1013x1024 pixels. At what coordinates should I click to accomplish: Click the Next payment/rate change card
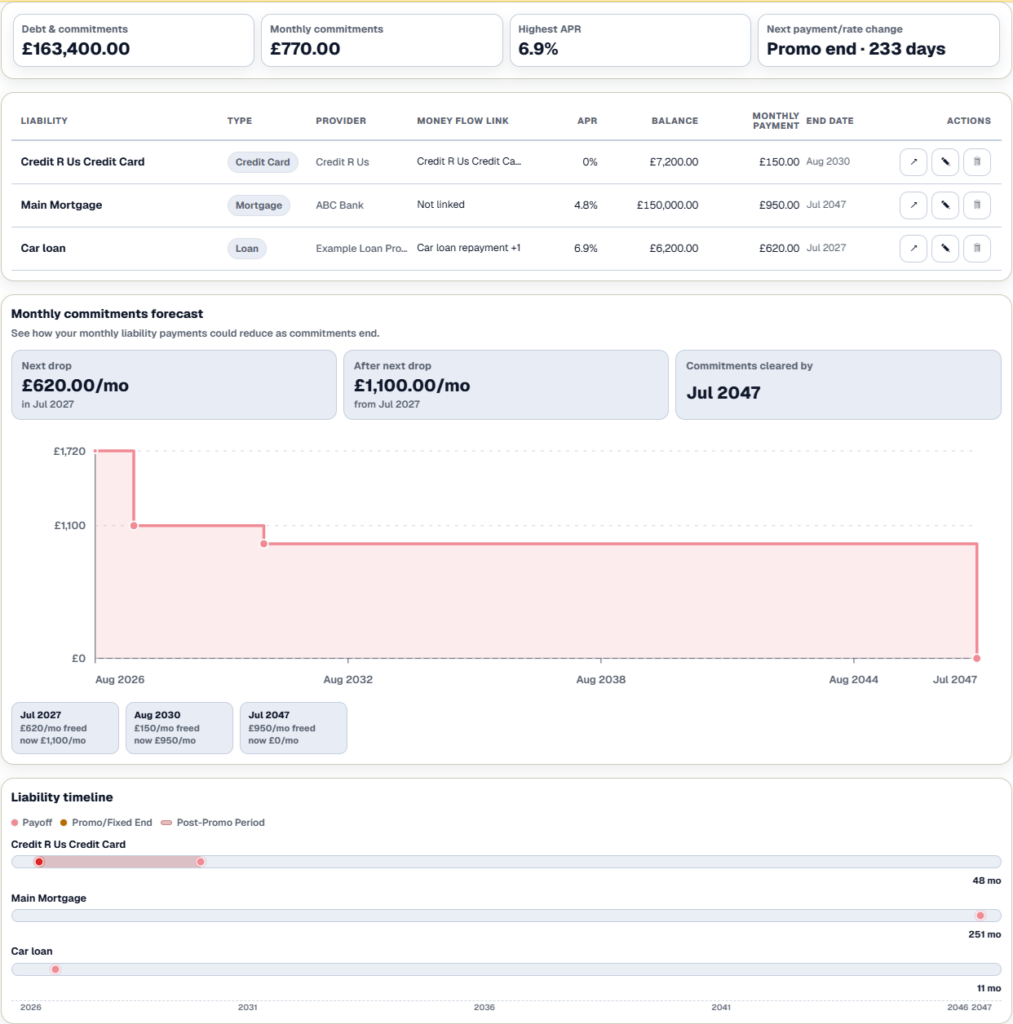coord(878,40)
